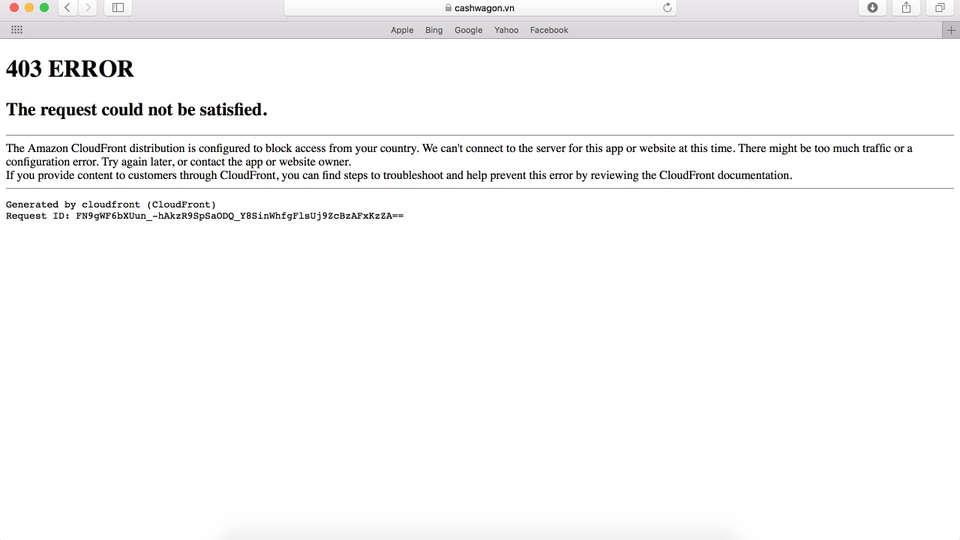Maximize the window with the green button
960x540 pixels.
(x=44, y=7)
